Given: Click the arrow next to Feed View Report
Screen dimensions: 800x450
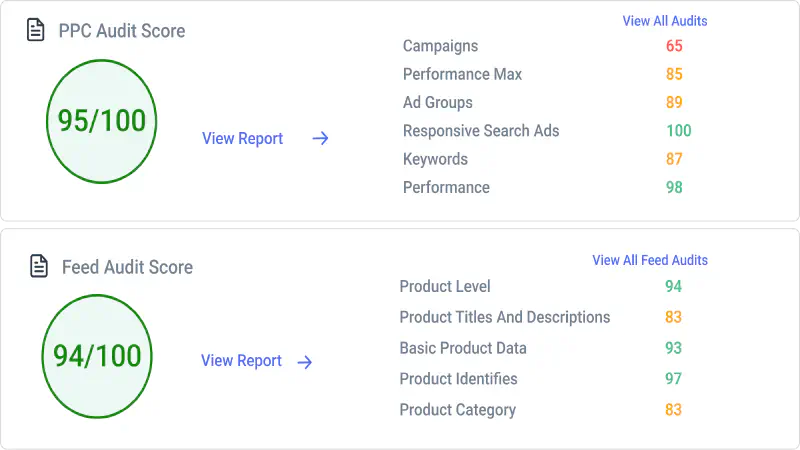Looking at the screenshot, I should click(305, 362).
